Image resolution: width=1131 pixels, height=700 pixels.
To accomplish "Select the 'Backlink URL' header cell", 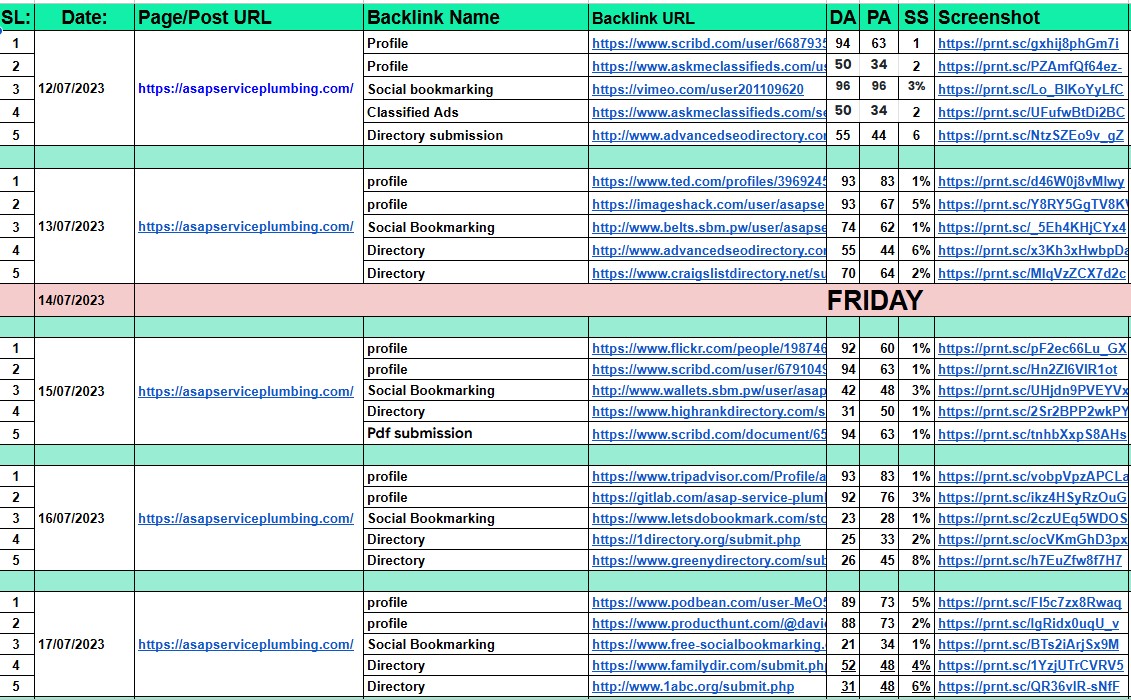I will click(708, 17).
